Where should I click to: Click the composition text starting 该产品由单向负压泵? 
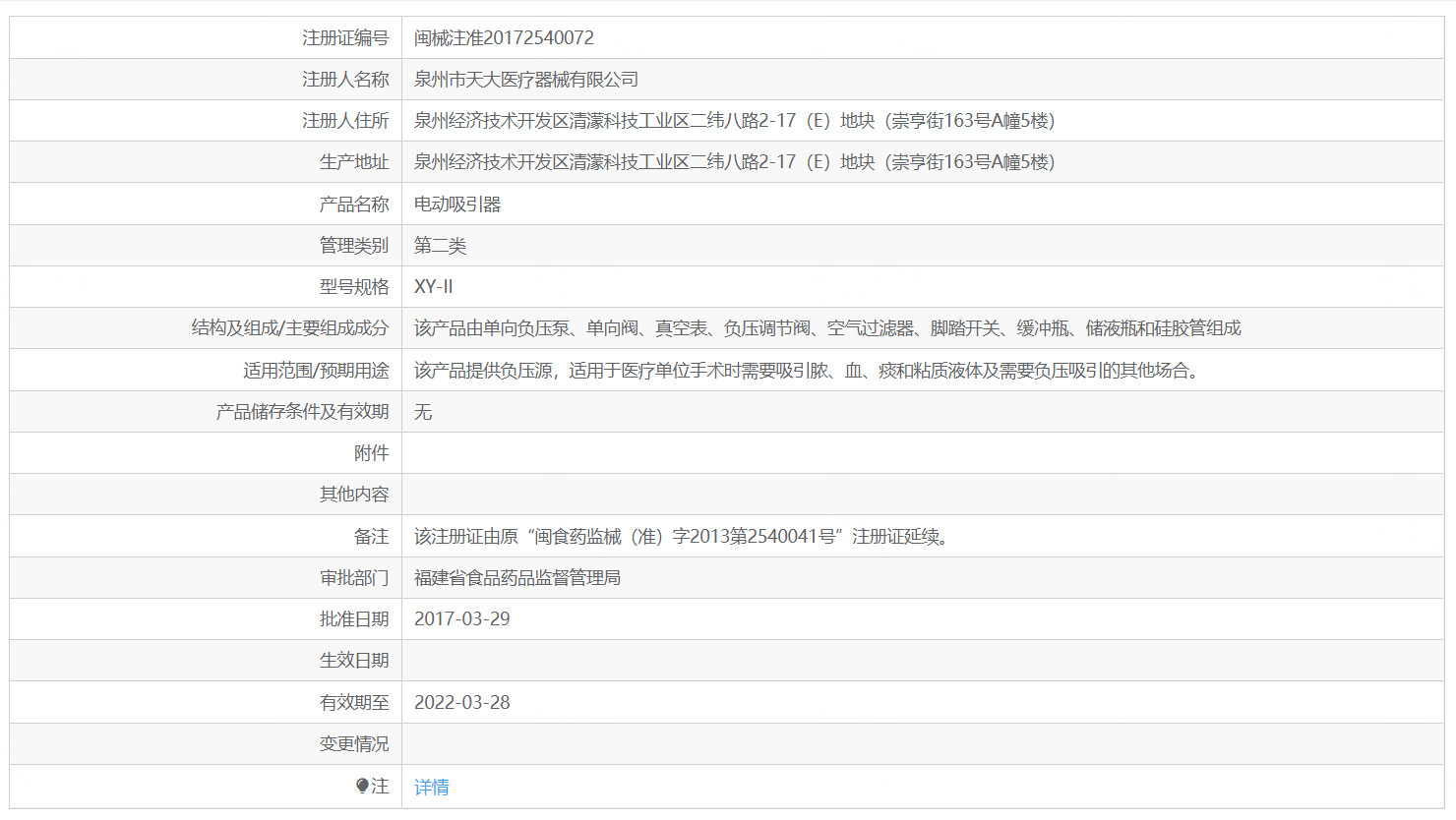[x=827, y=328]
